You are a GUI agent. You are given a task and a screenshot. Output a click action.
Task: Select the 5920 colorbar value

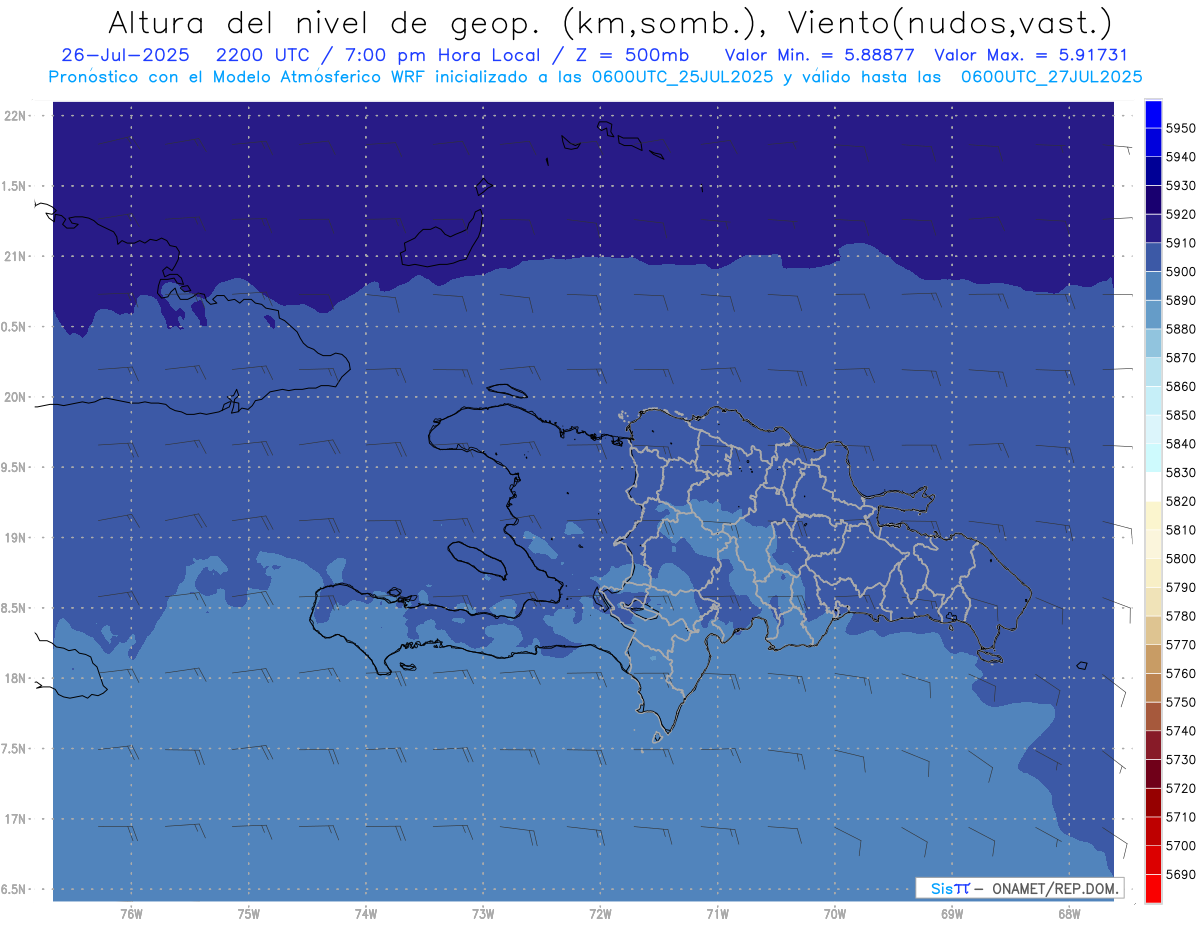[x=1181, y=214]
